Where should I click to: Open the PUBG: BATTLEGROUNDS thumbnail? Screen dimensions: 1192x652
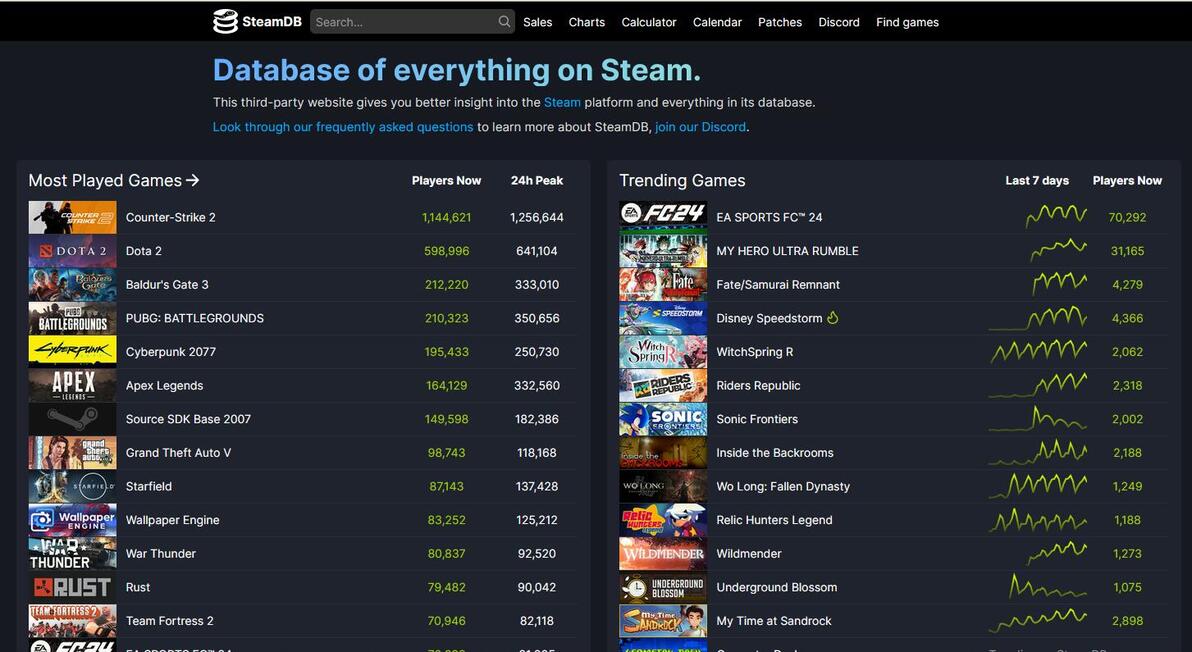72,318
